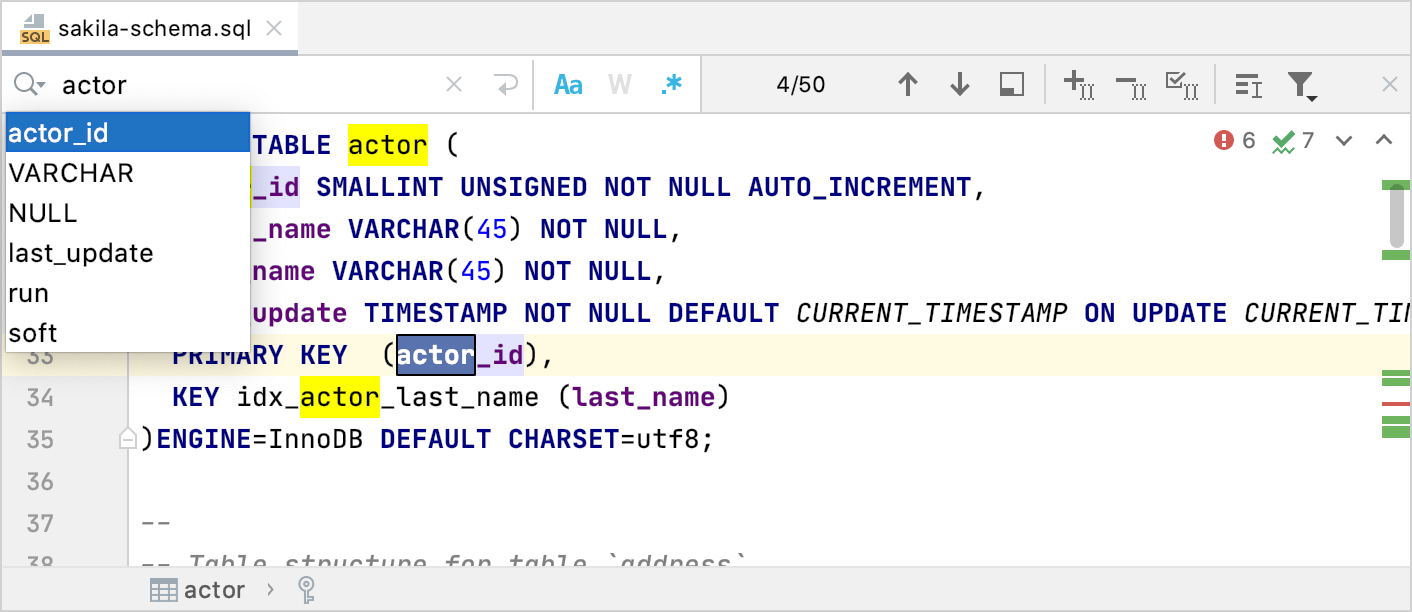Click 'AUTO_INCREMENT' keyword
This screenshot has width=1412, height=612.
coord(860,187)
